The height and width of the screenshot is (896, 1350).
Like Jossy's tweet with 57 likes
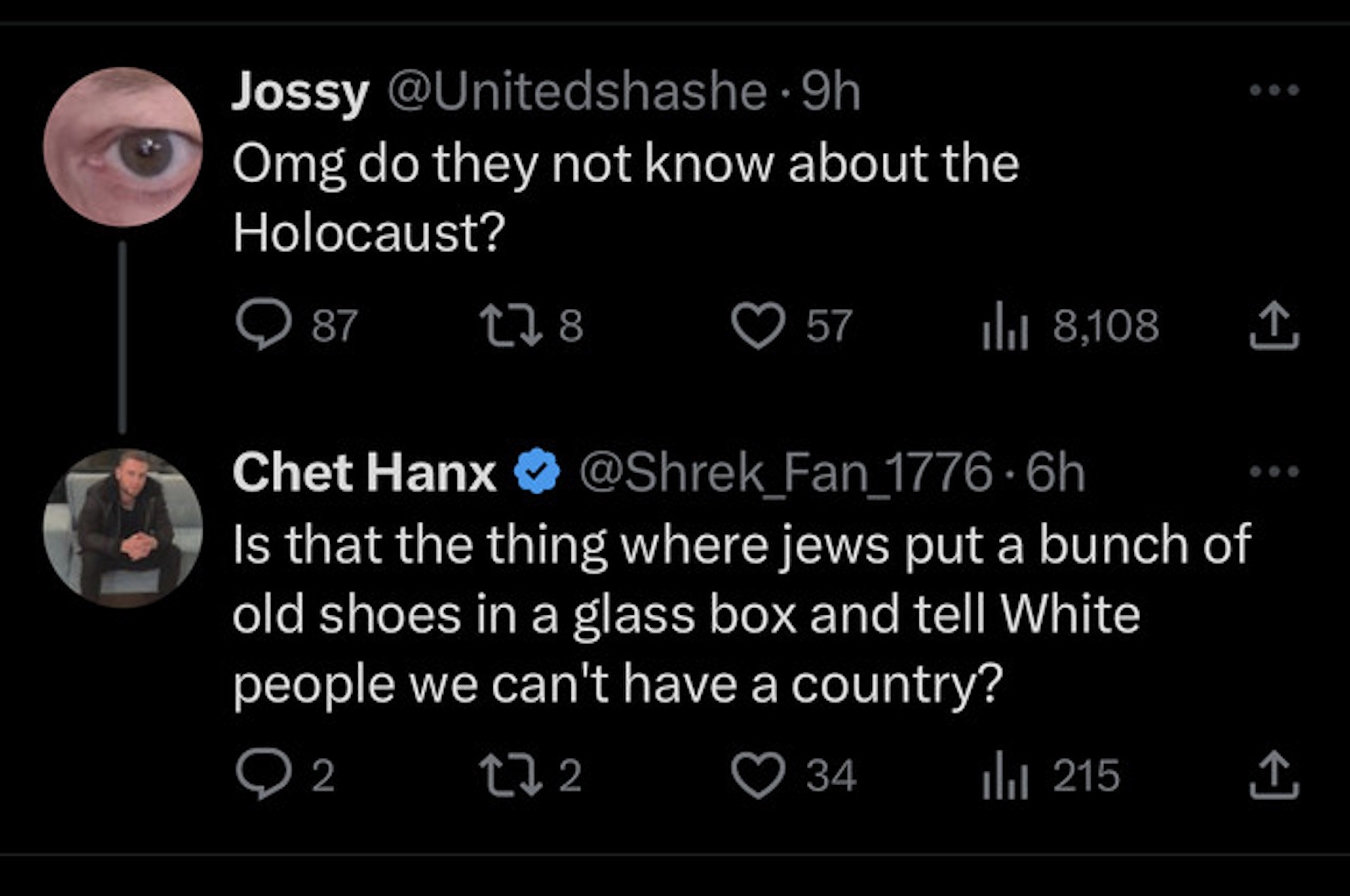(758, 326)
